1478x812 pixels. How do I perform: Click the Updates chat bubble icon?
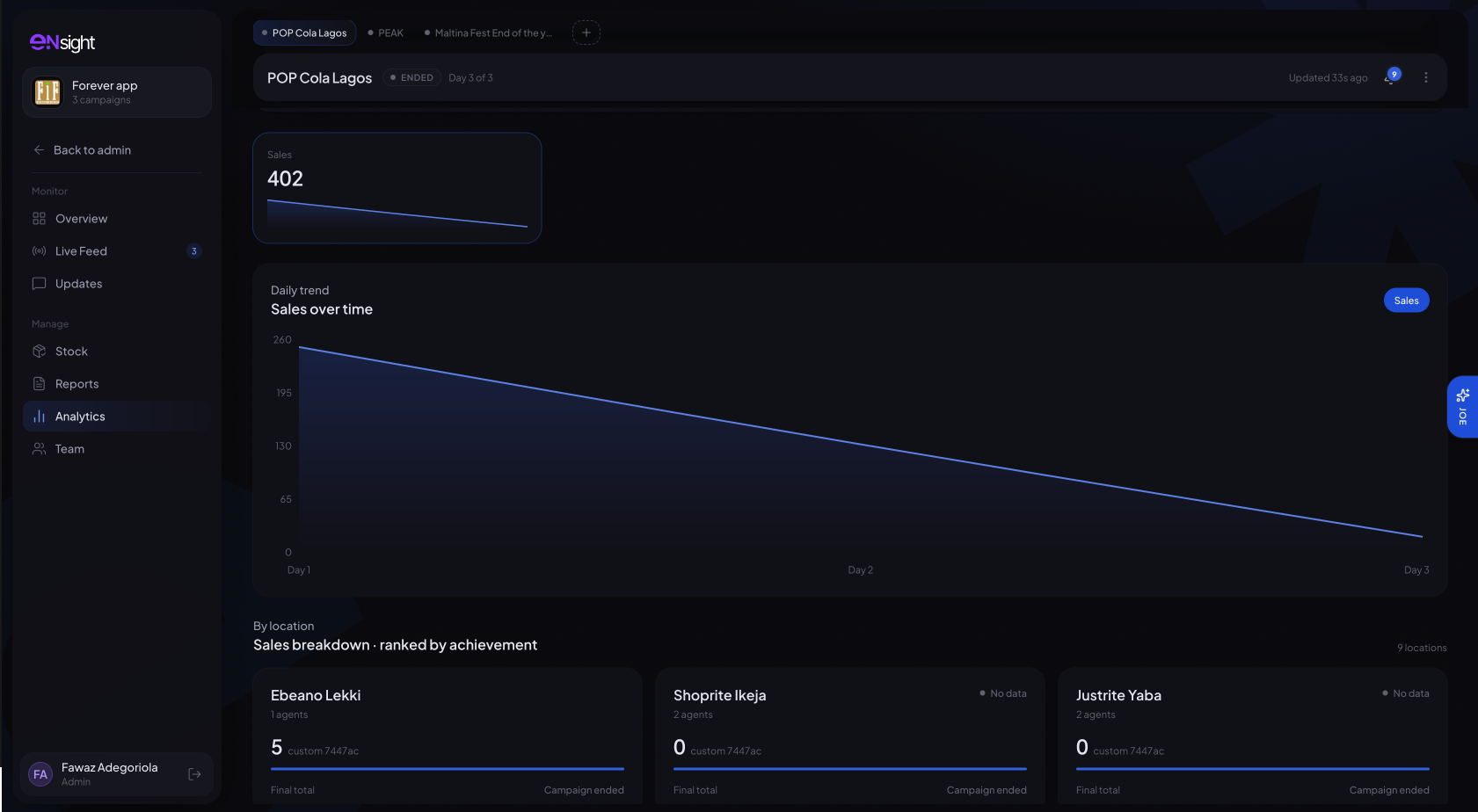click(39, 284)
